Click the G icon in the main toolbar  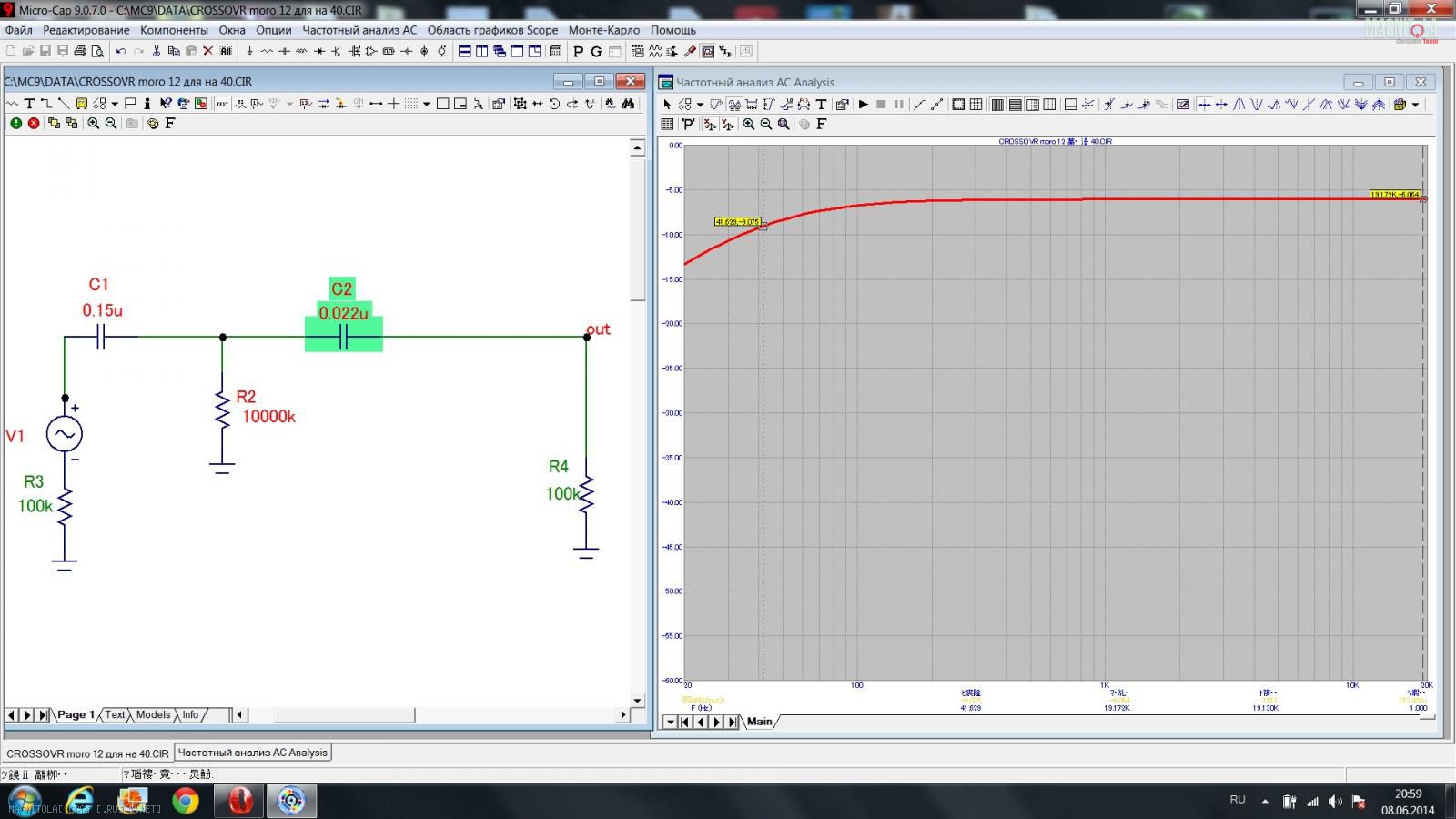point(596,51)
